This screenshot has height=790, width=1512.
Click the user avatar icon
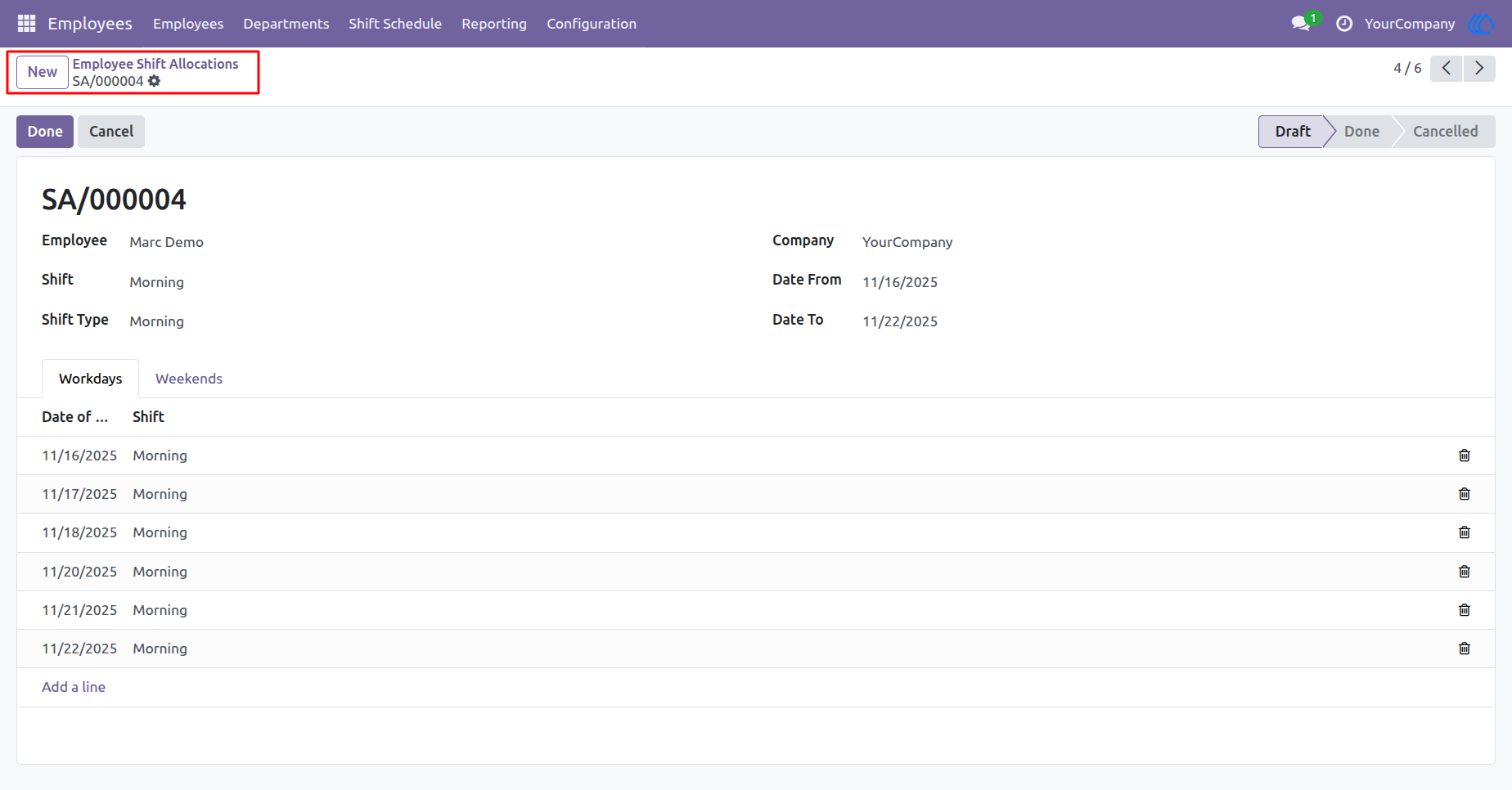[x=1481, y=24]
